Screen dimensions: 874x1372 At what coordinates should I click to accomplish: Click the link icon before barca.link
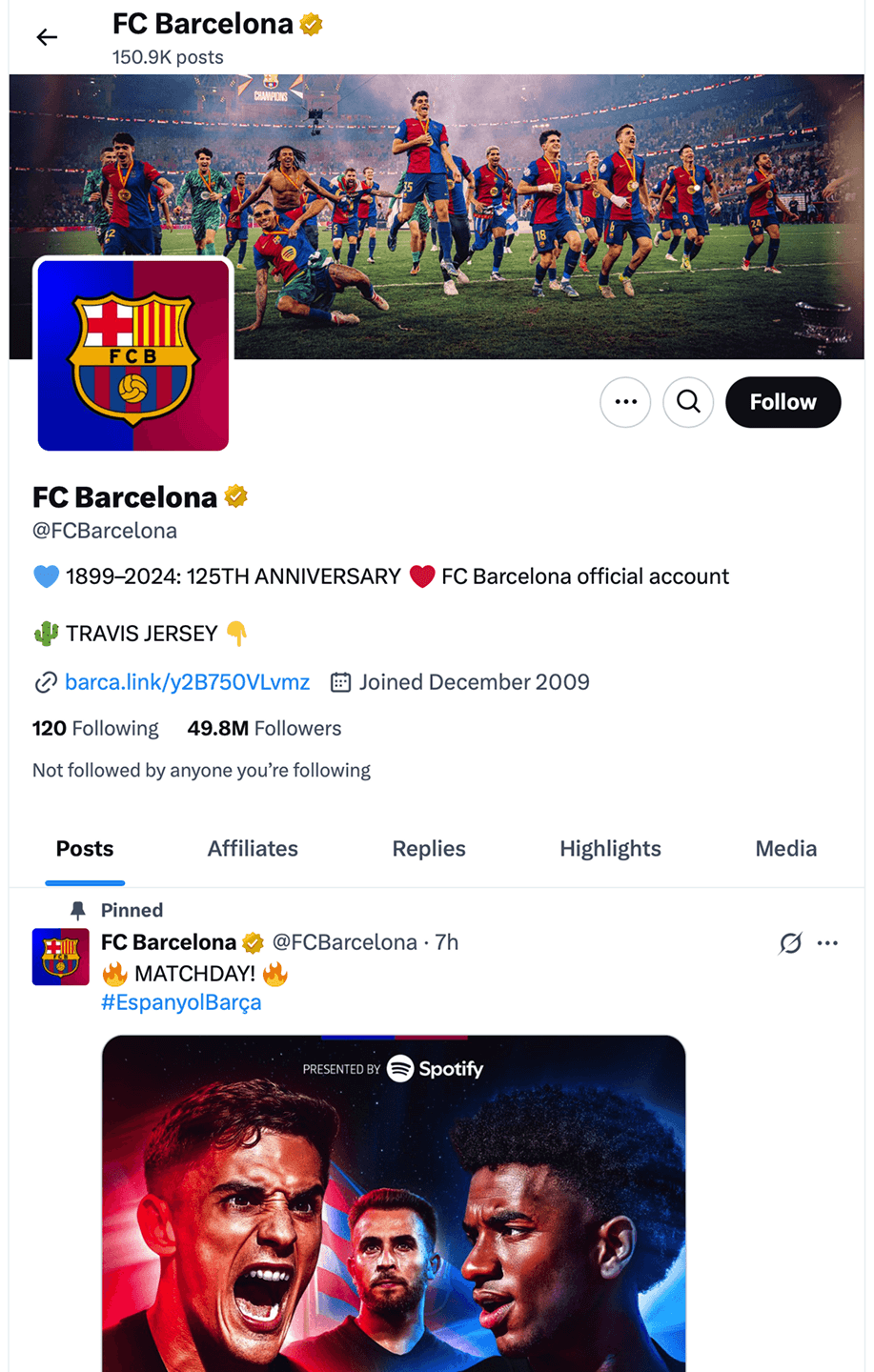pyautogui.click(x=43, y=682)
